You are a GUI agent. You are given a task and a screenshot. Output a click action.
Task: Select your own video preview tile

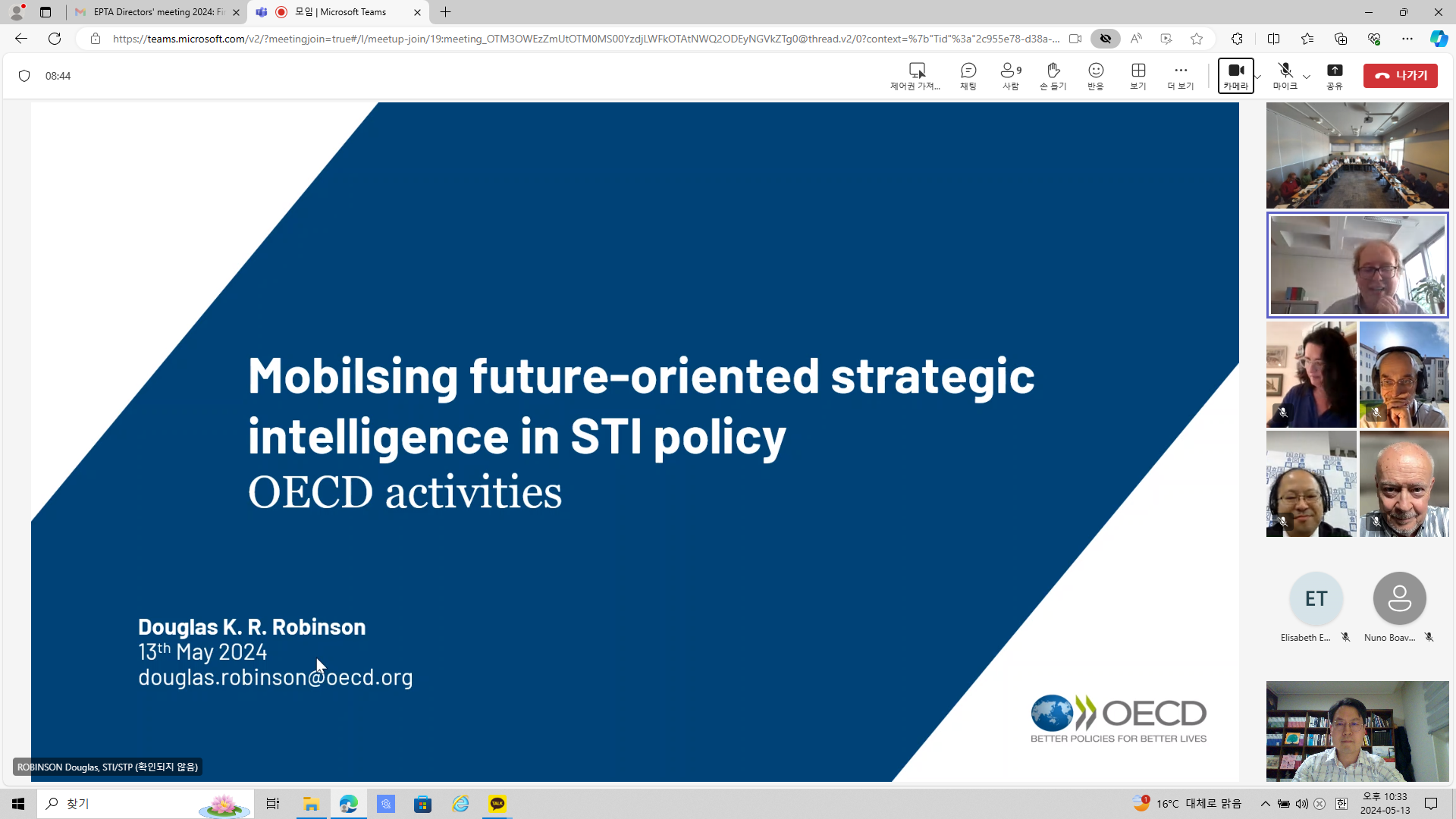point(1357,731)
